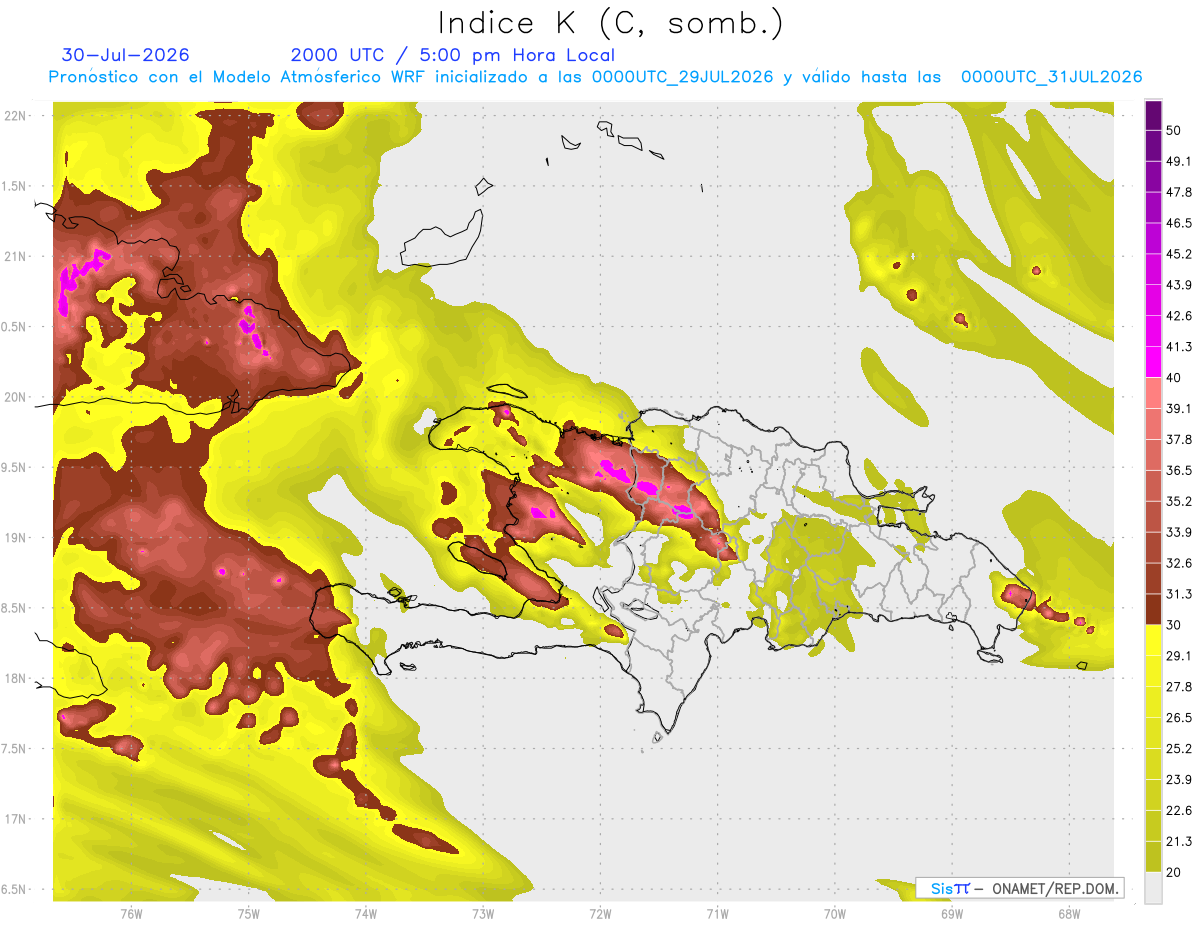Viewport: 1200px width, 927px height.
Task: Click latitude axis label "17N"
Action: (16, 819)
